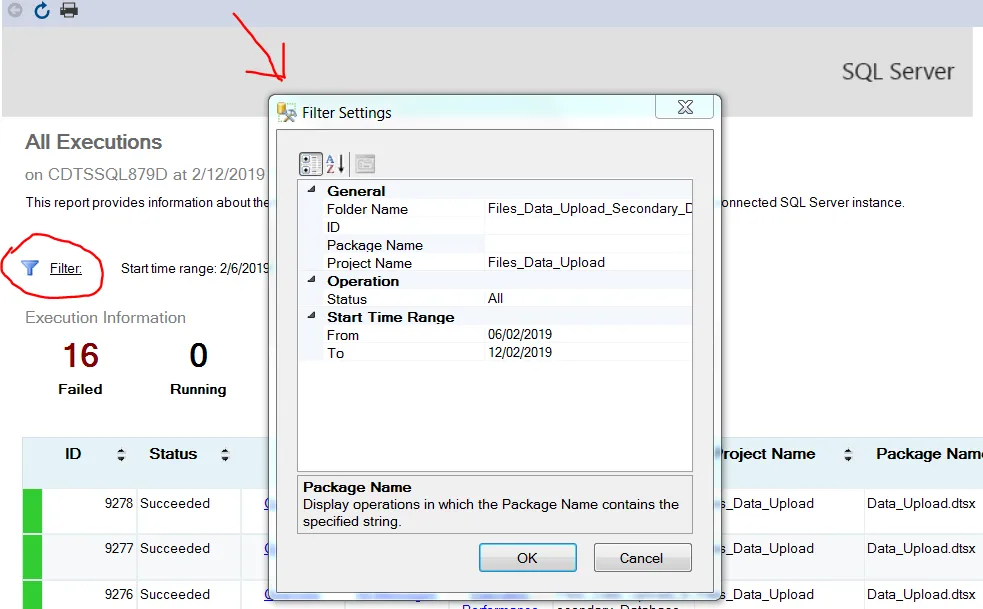Select the Project Name property label
Viewport: 983px width, 609px height.
pos(369,263)
